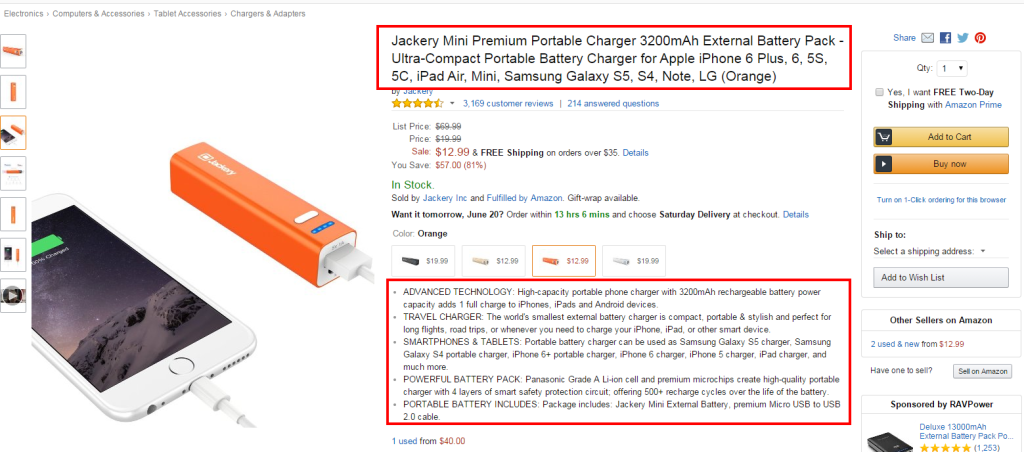Share on Facebook icon
Screen dimensions: 1024x452
(x=945, y=38)
